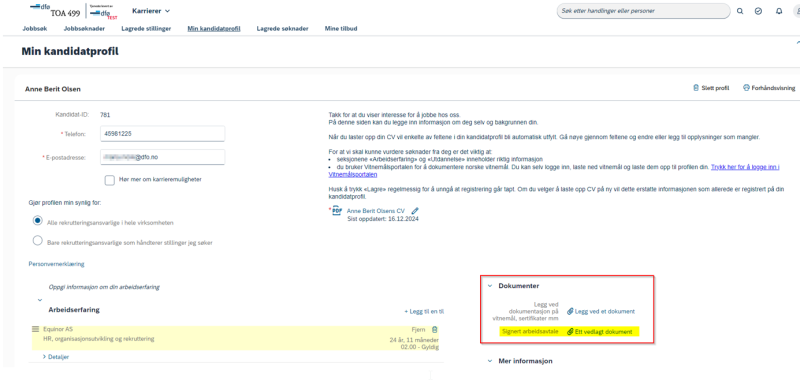Open the Personvernerklæring link
Screen dimensions: 800x388
click(x=57, y=264)
